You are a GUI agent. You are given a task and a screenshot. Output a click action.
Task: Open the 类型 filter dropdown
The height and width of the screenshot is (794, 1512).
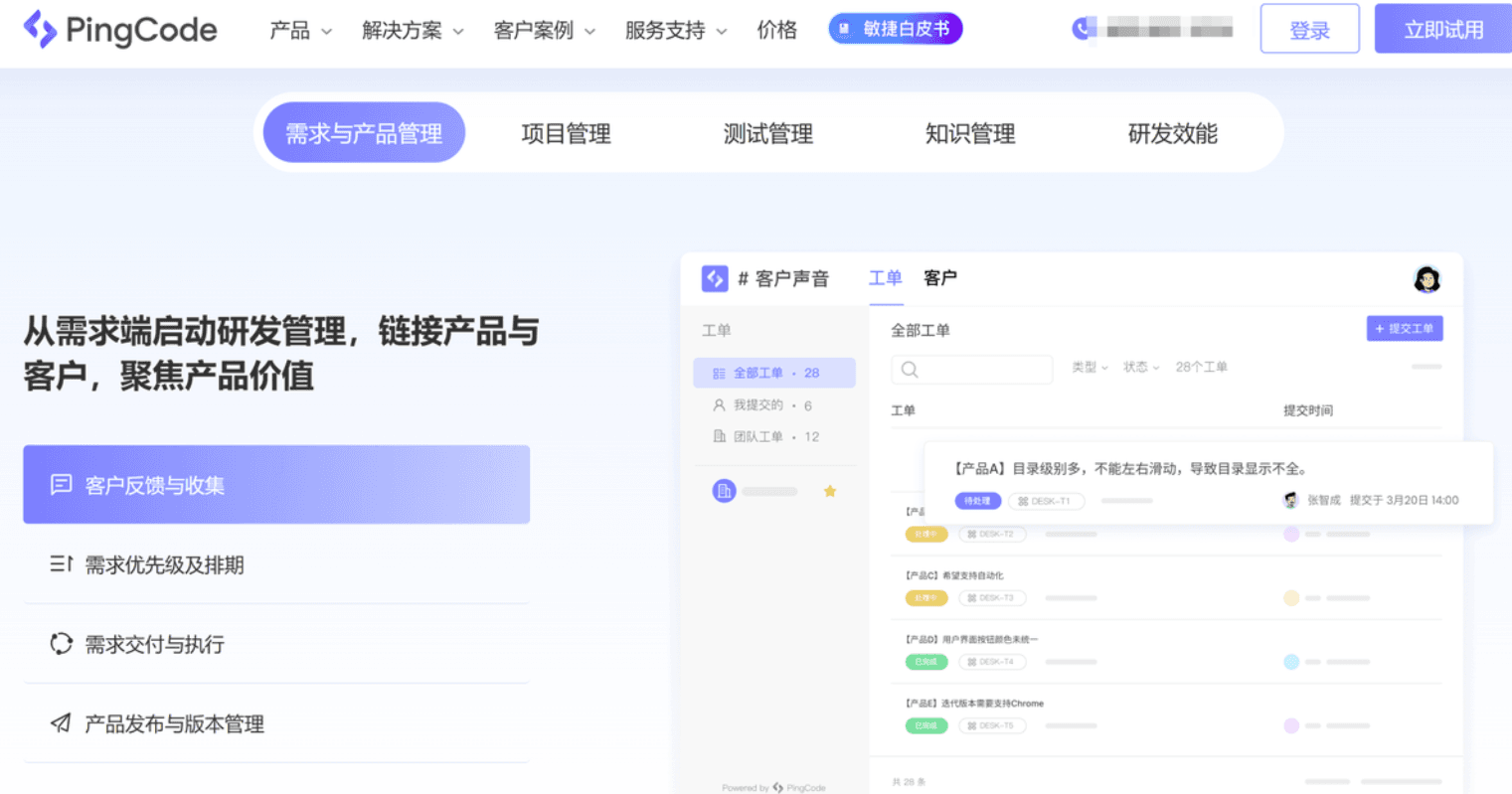tap(1090, 368)
